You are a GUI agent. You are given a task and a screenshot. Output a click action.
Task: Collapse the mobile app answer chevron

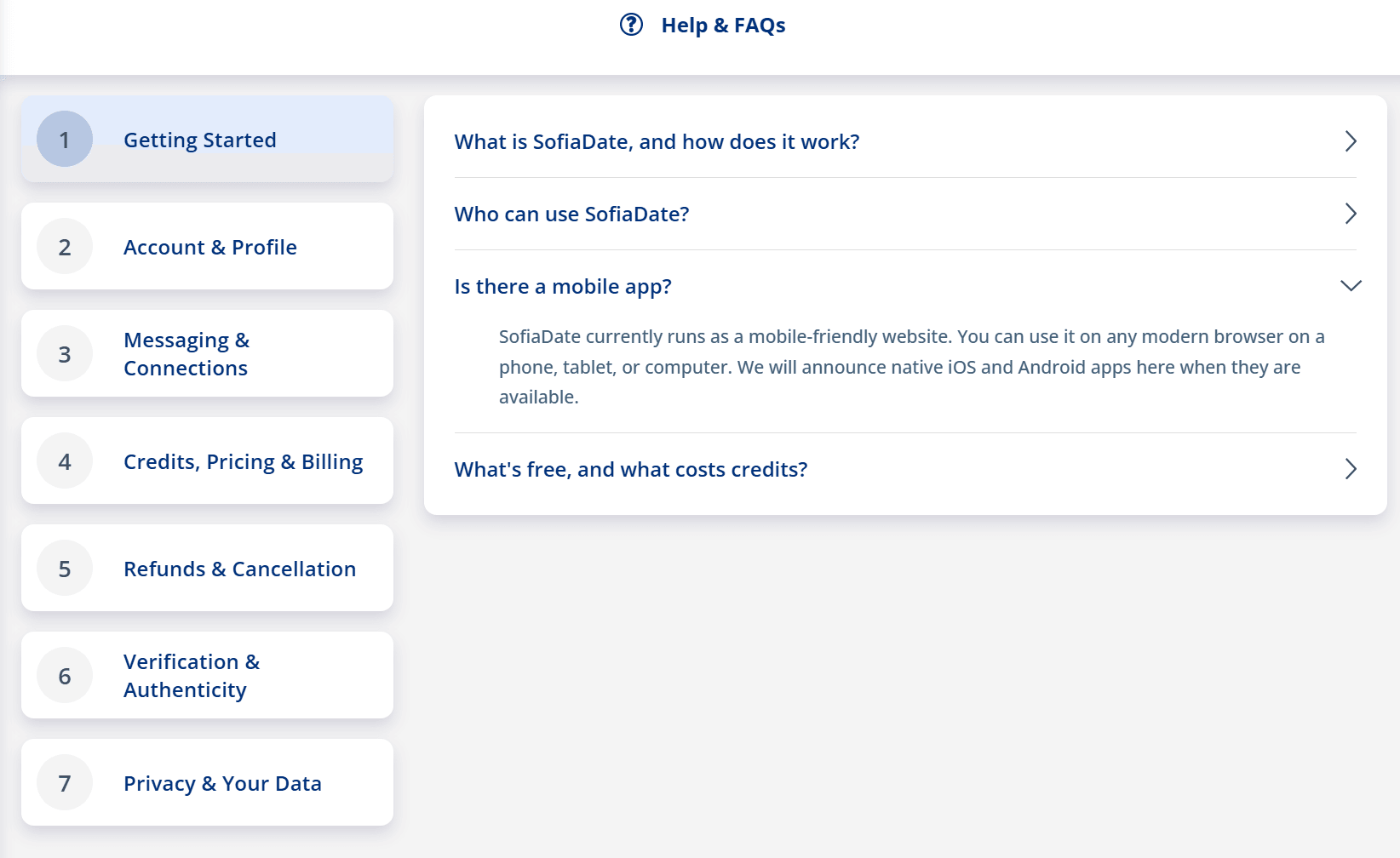coord(1351,286)
